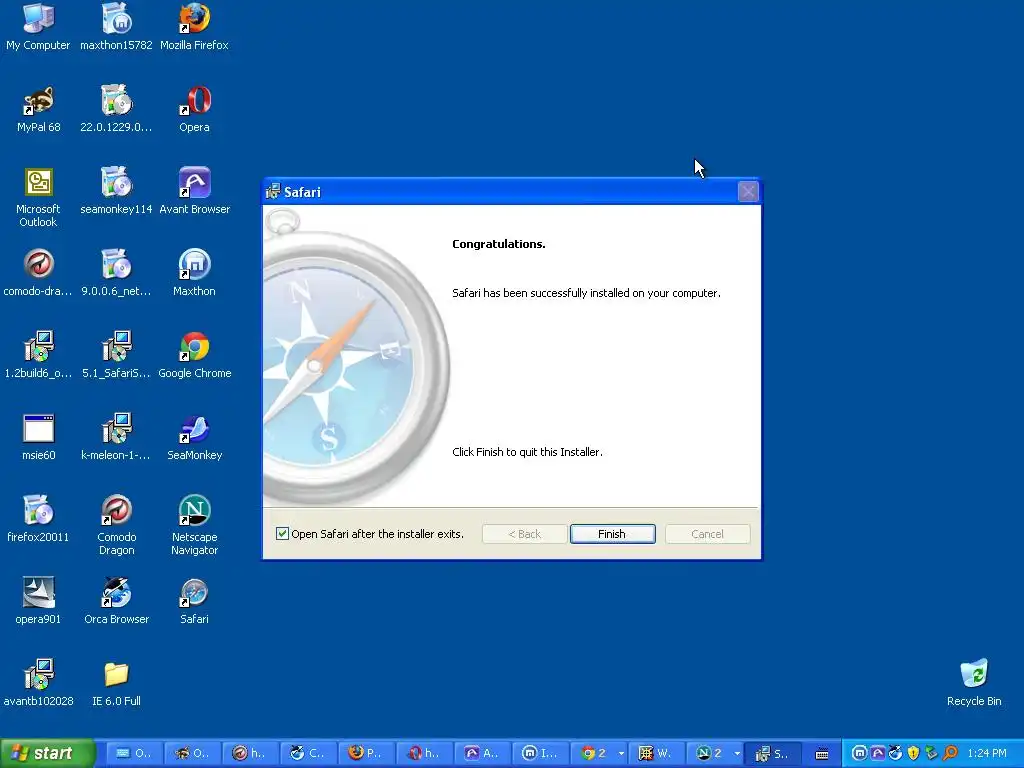This screenshot has width=1024, height=768.
Task: Click Avant Browser icon in system tray
Action: pyautogui.click(x=878, y=753)
